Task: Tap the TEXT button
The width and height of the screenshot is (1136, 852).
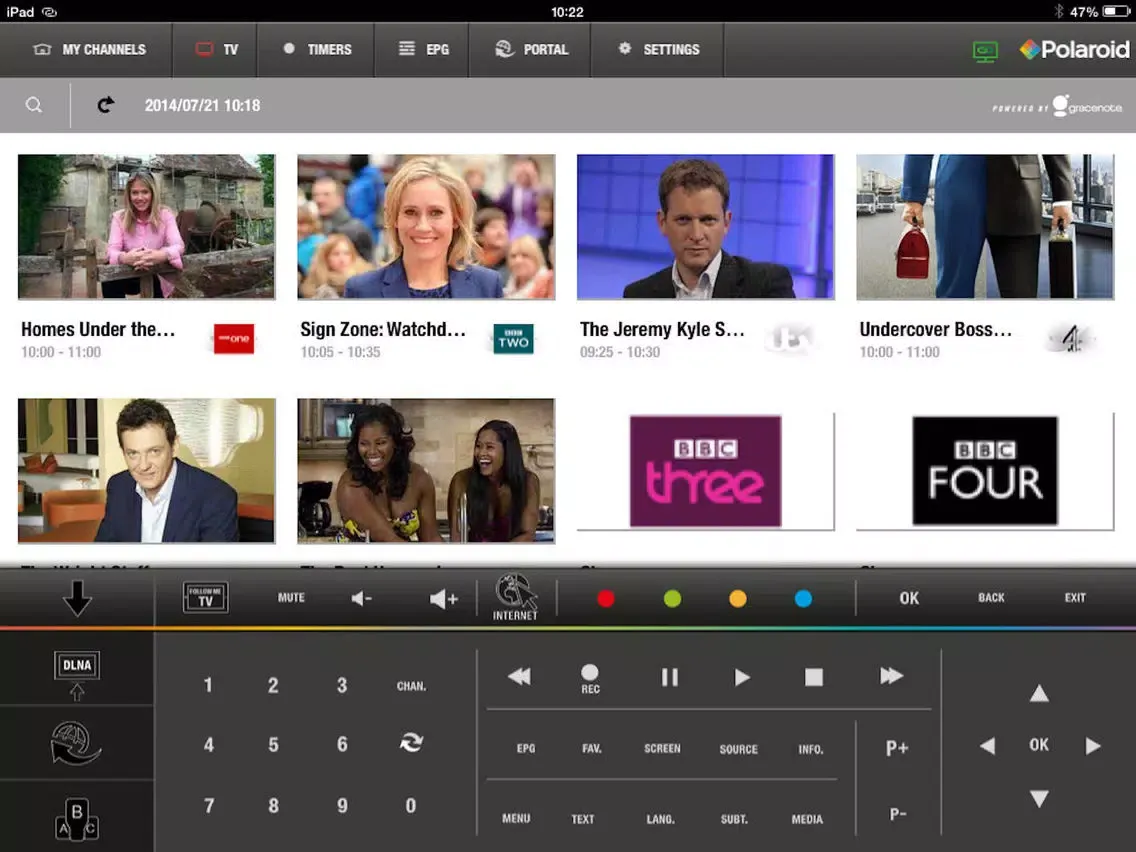Action: (x=582, y=819)
